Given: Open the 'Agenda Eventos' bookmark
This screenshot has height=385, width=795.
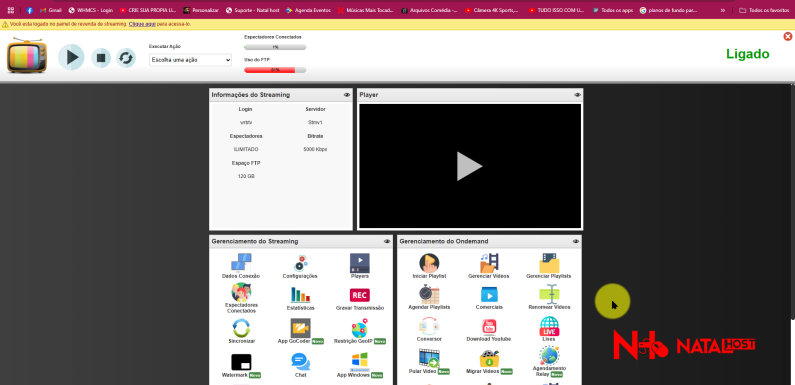Looking at the screenshot, I should [x=308, y=10].
